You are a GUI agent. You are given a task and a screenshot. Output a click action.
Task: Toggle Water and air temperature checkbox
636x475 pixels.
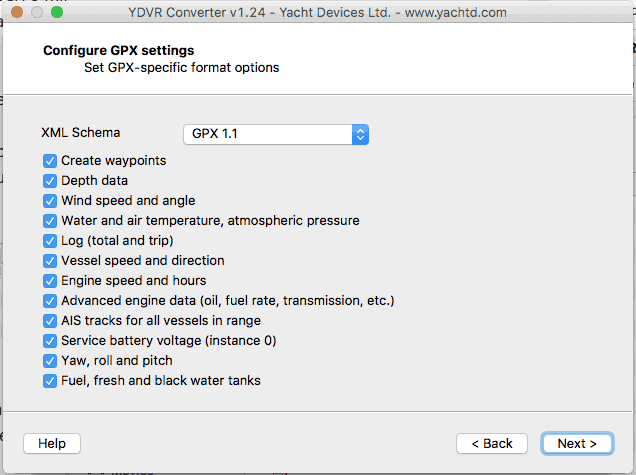click(x=50, y=221)
